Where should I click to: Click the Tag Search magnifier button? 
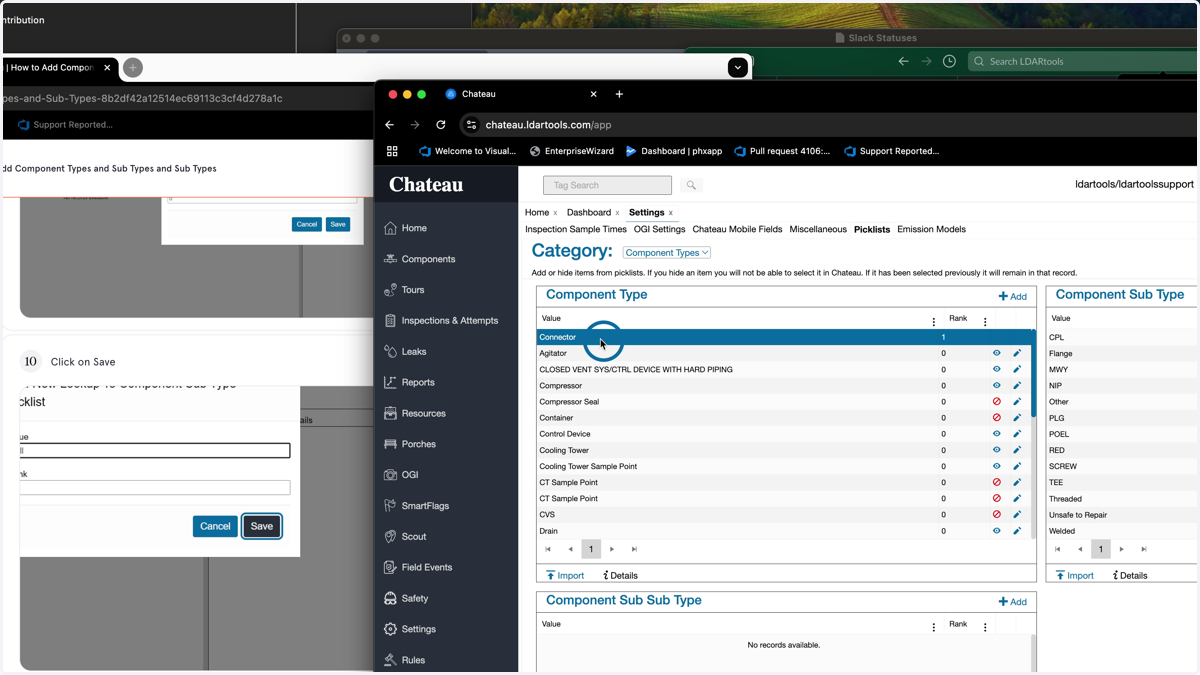point(691,185)
